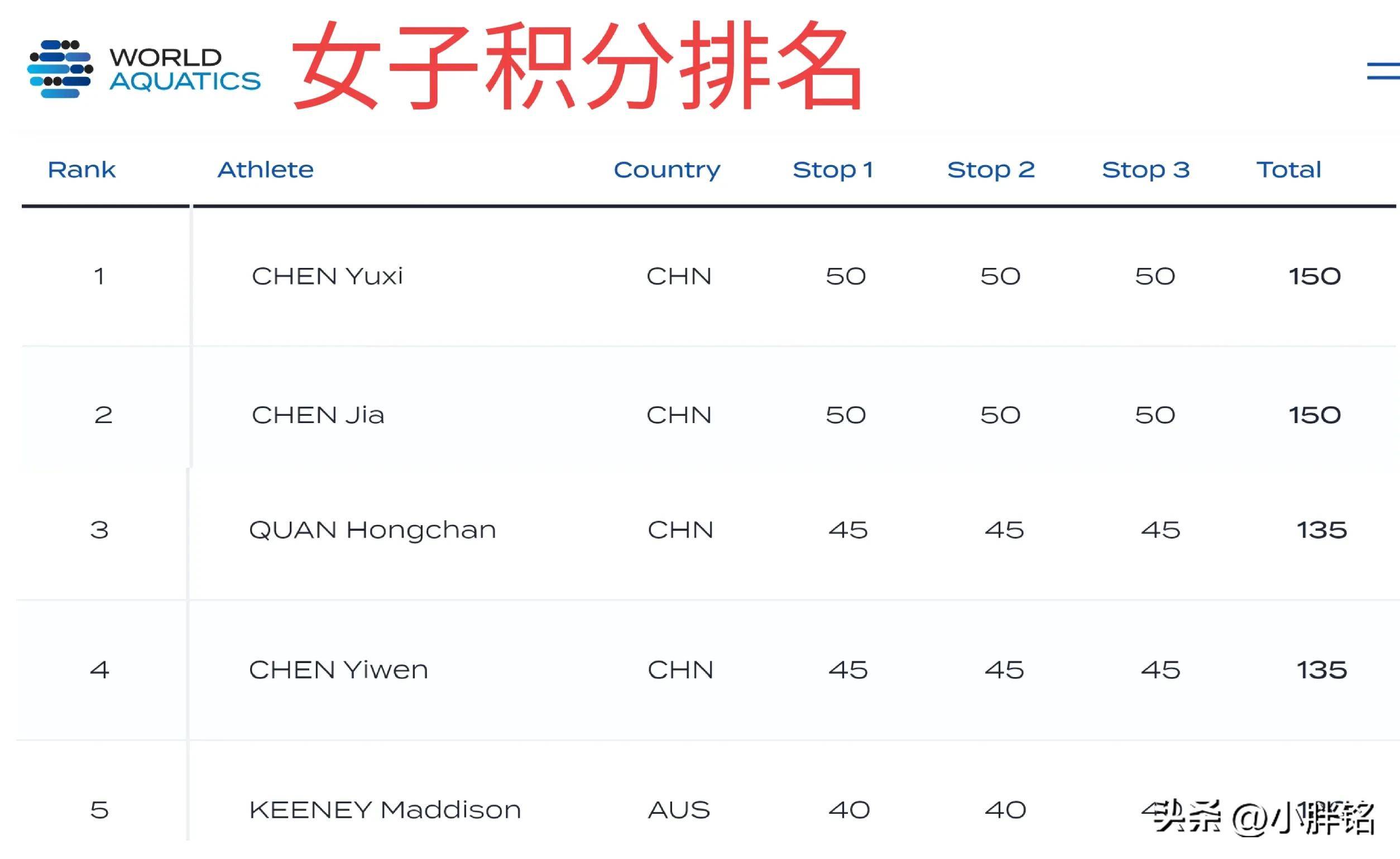Screen dimensions: 1400x859
Task: Select CHEN Yiwen's athlete entry
Action: pyautogui.click(x=339, y=670)
